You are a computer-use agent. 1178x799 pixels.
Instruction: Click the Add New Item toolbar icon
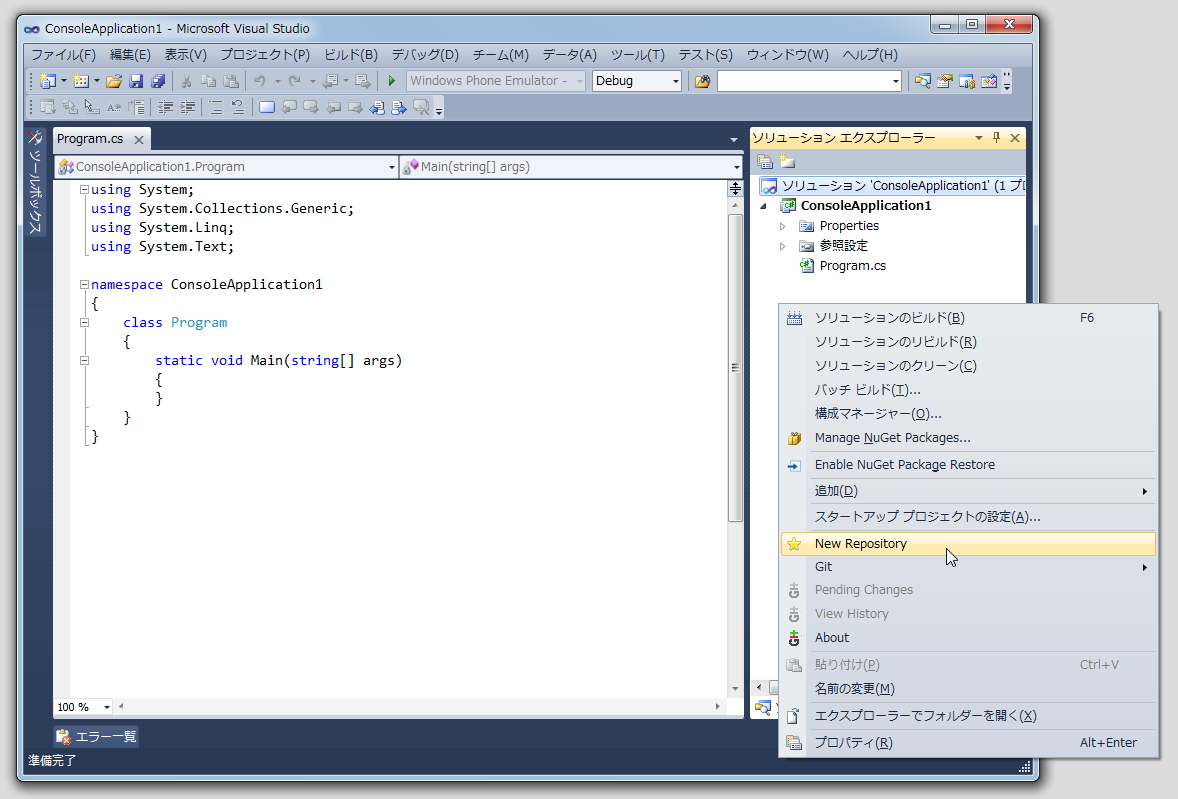click(80, 81)
